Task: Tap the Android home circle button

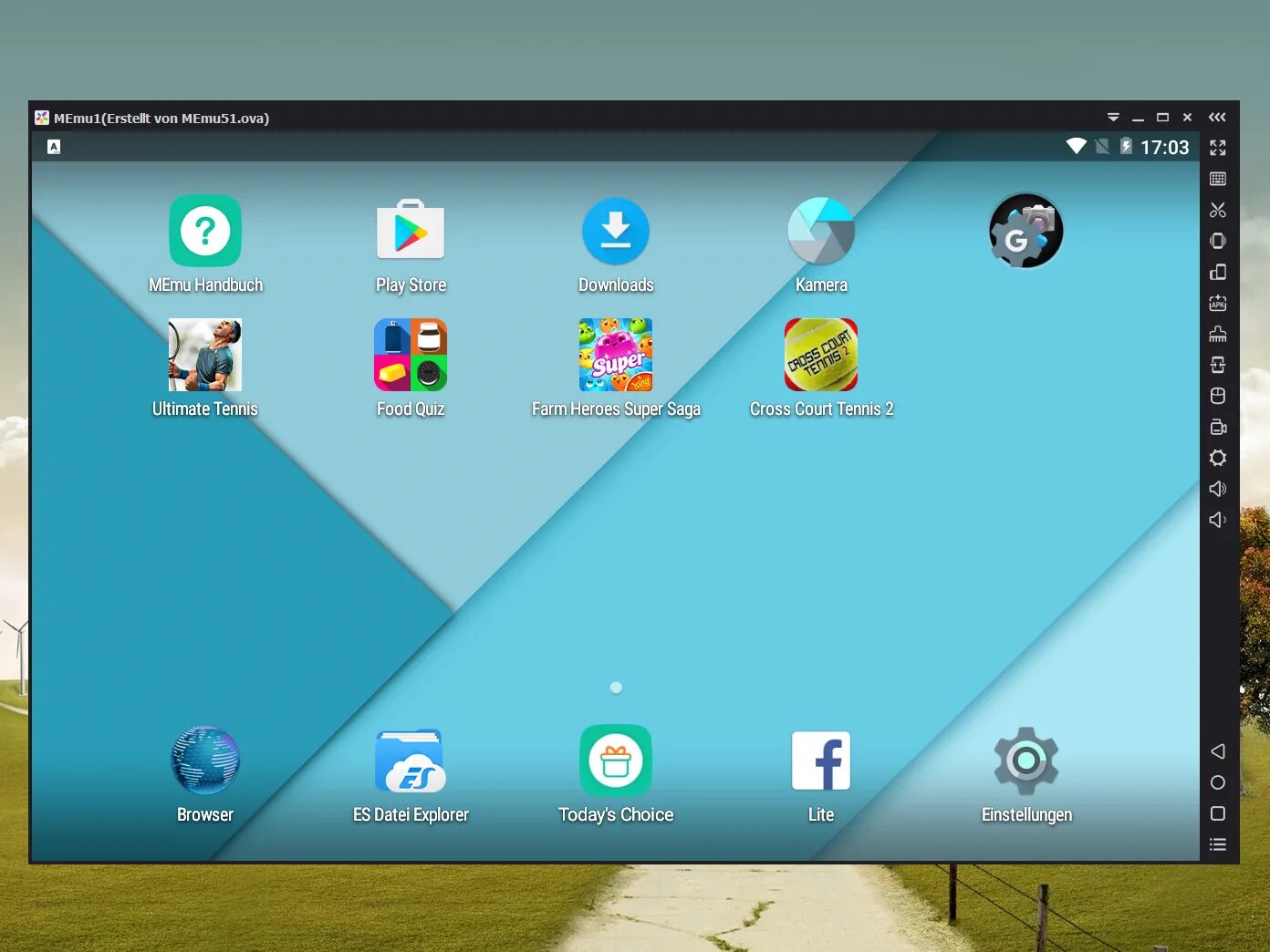Action: (1218, 782)
